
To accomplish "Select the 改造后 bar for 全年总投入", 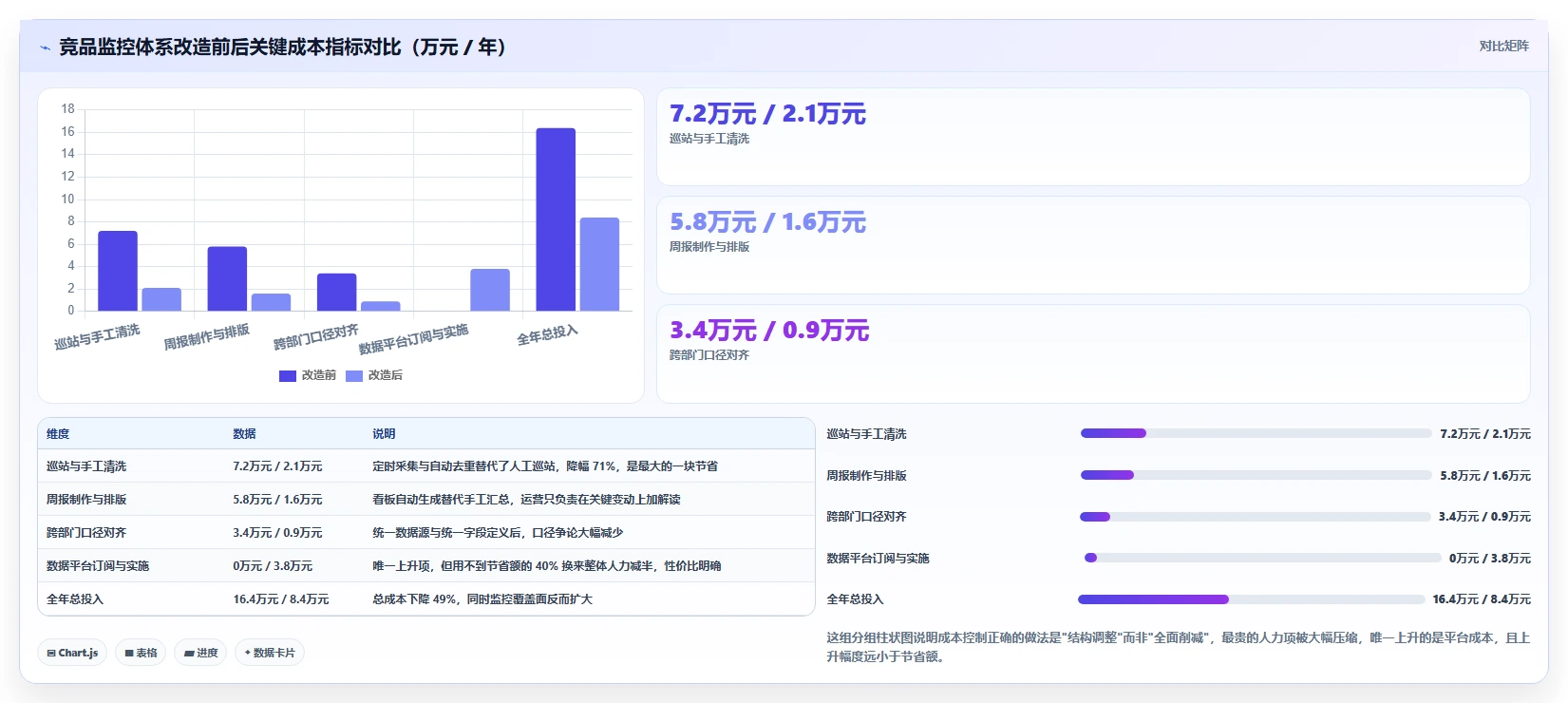I will point(599,264).
